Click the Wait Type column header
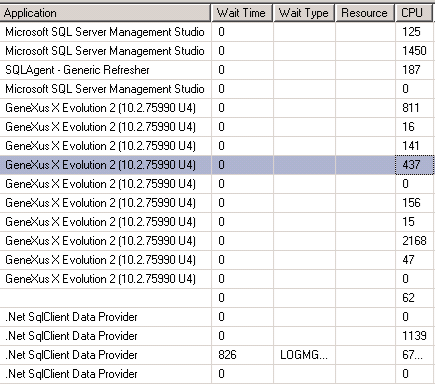The image size is (435, 390). [304, 13]
